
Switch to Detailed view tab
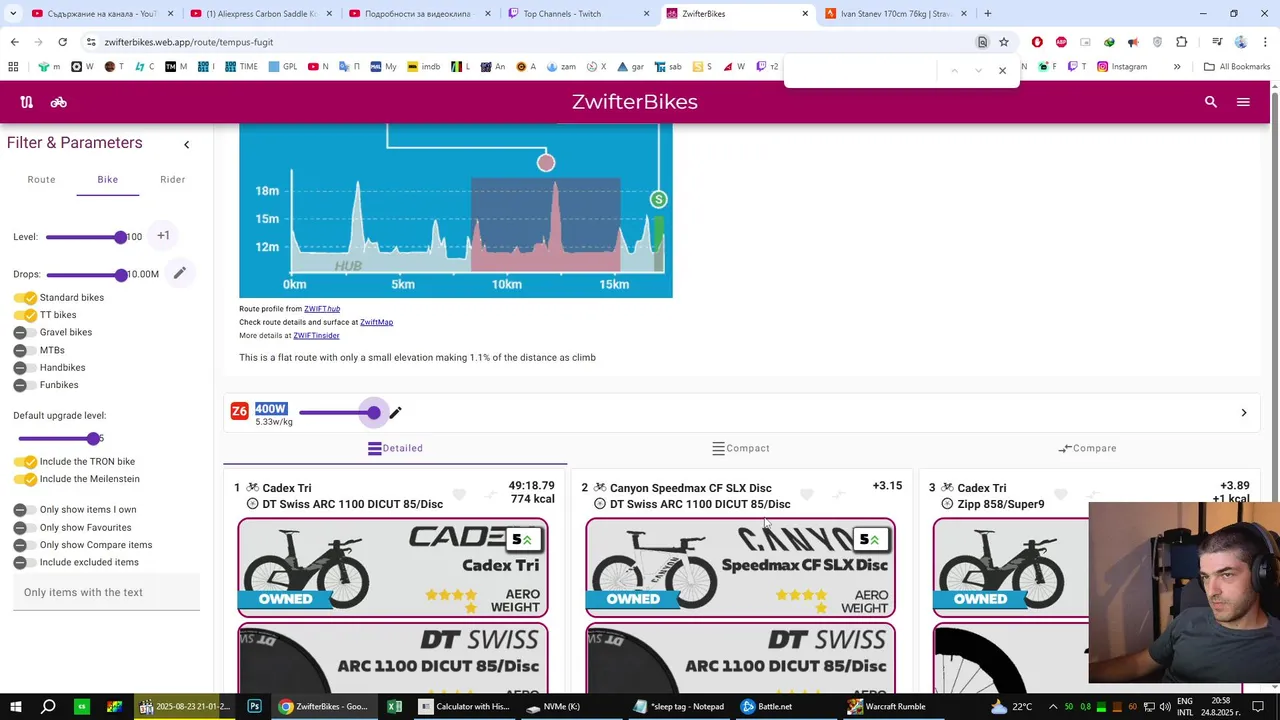[x=395, y=448]
